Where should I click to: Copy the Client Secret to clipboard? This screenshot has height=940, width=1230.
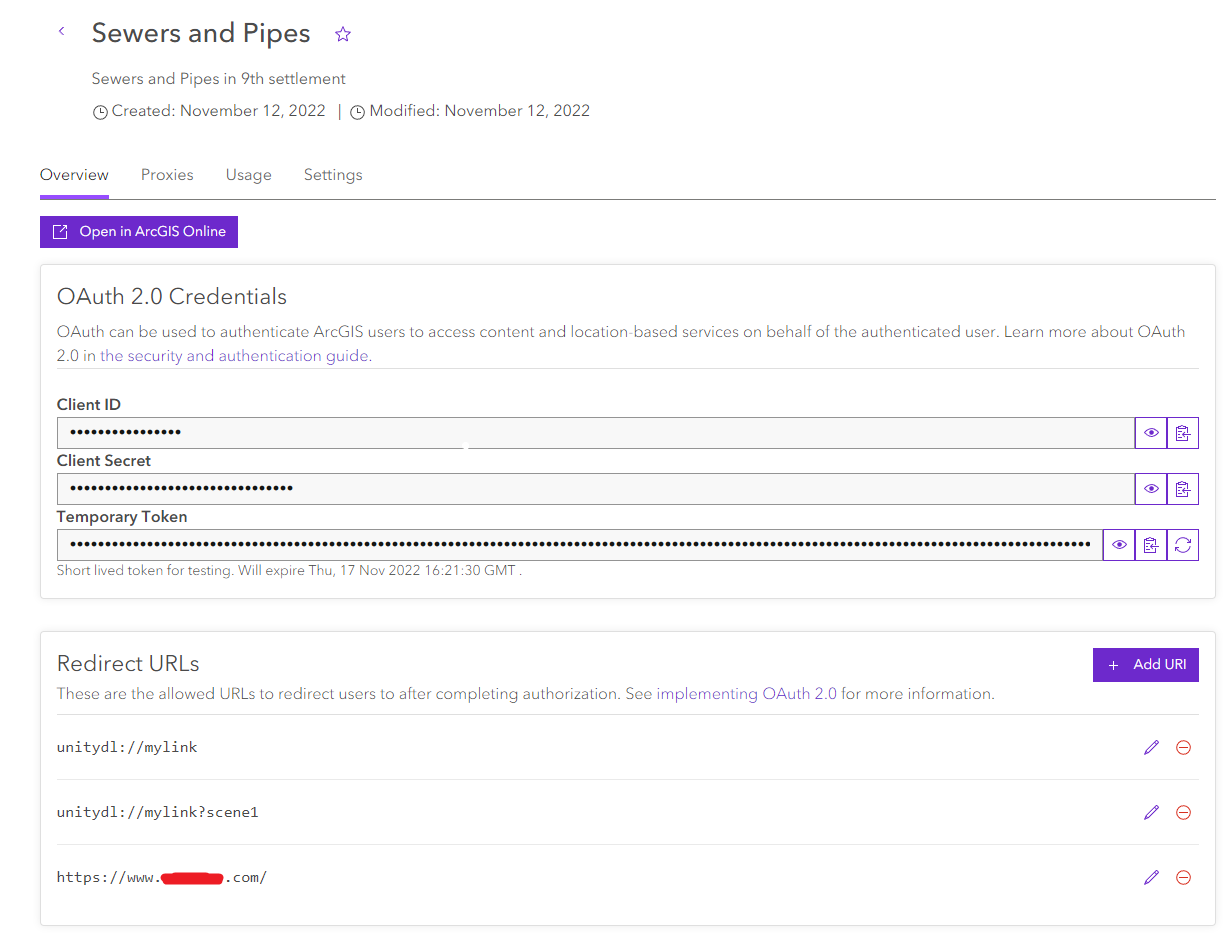coord(1183,489)
